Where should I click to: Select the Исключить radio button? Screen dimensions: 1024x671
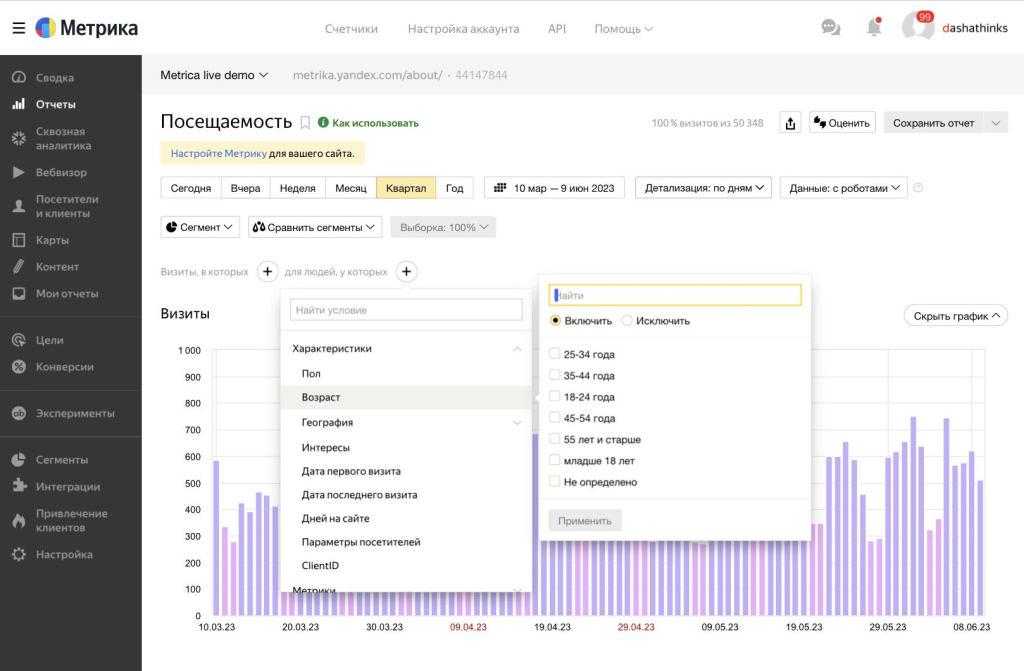[627, 321]
